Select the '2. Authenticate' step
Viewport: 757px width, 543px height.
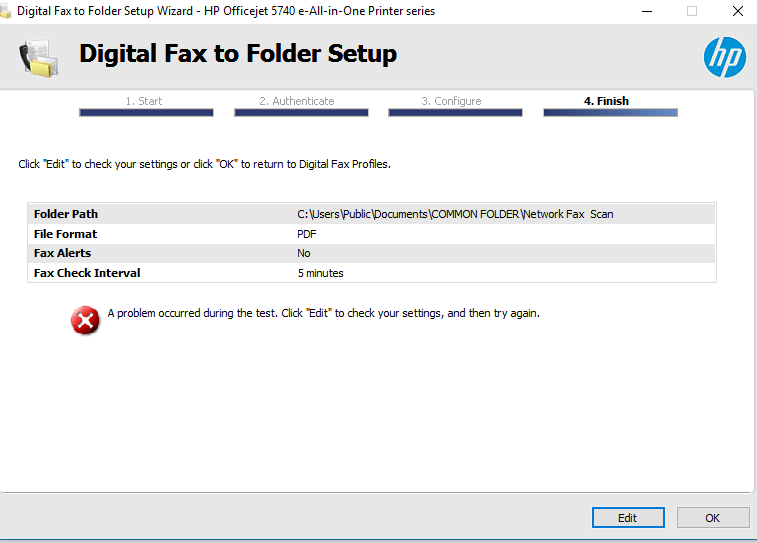click(x=296, y=101)
